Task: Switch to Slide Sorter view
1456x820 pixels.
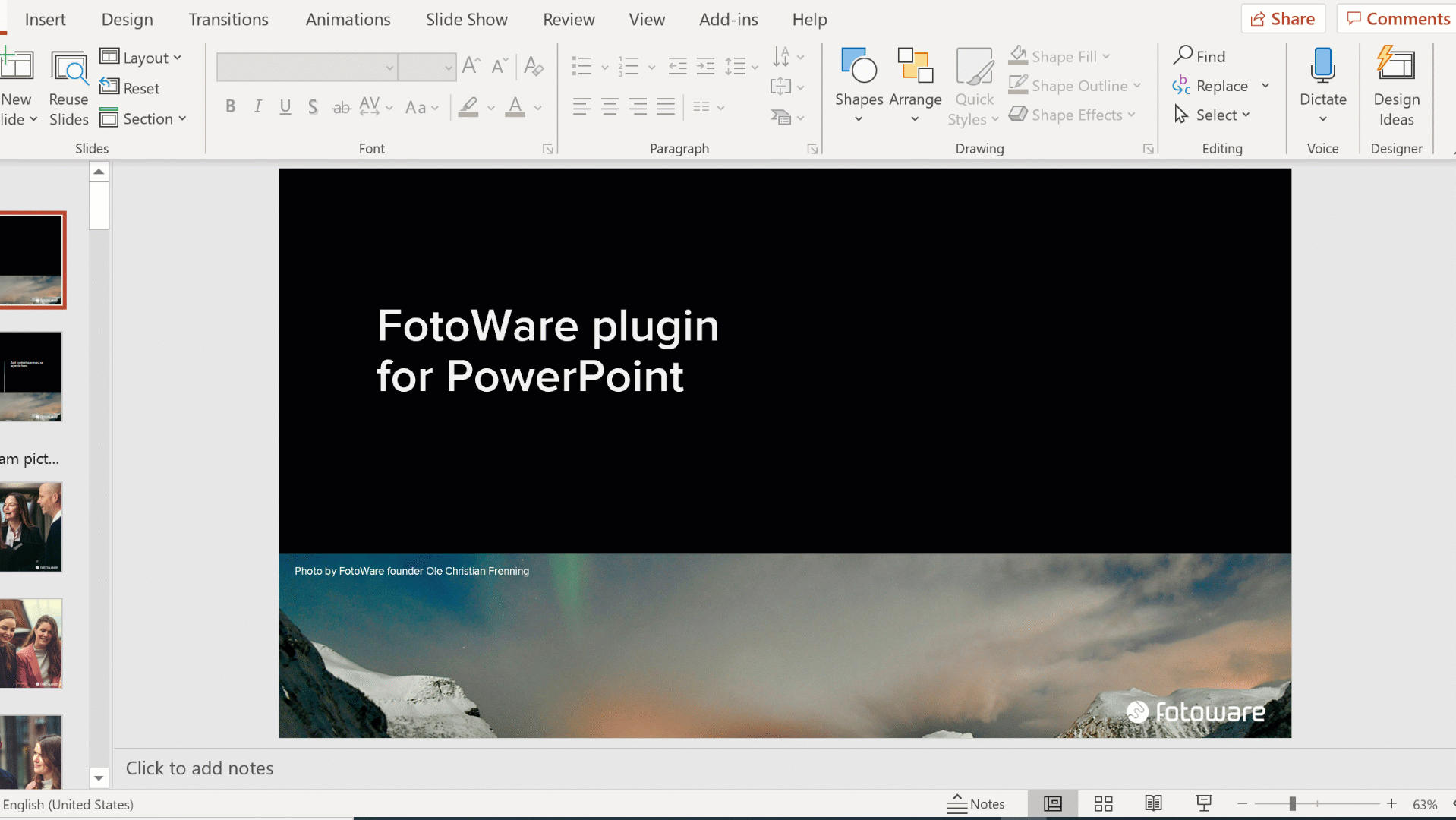Action: [1103, 803]
